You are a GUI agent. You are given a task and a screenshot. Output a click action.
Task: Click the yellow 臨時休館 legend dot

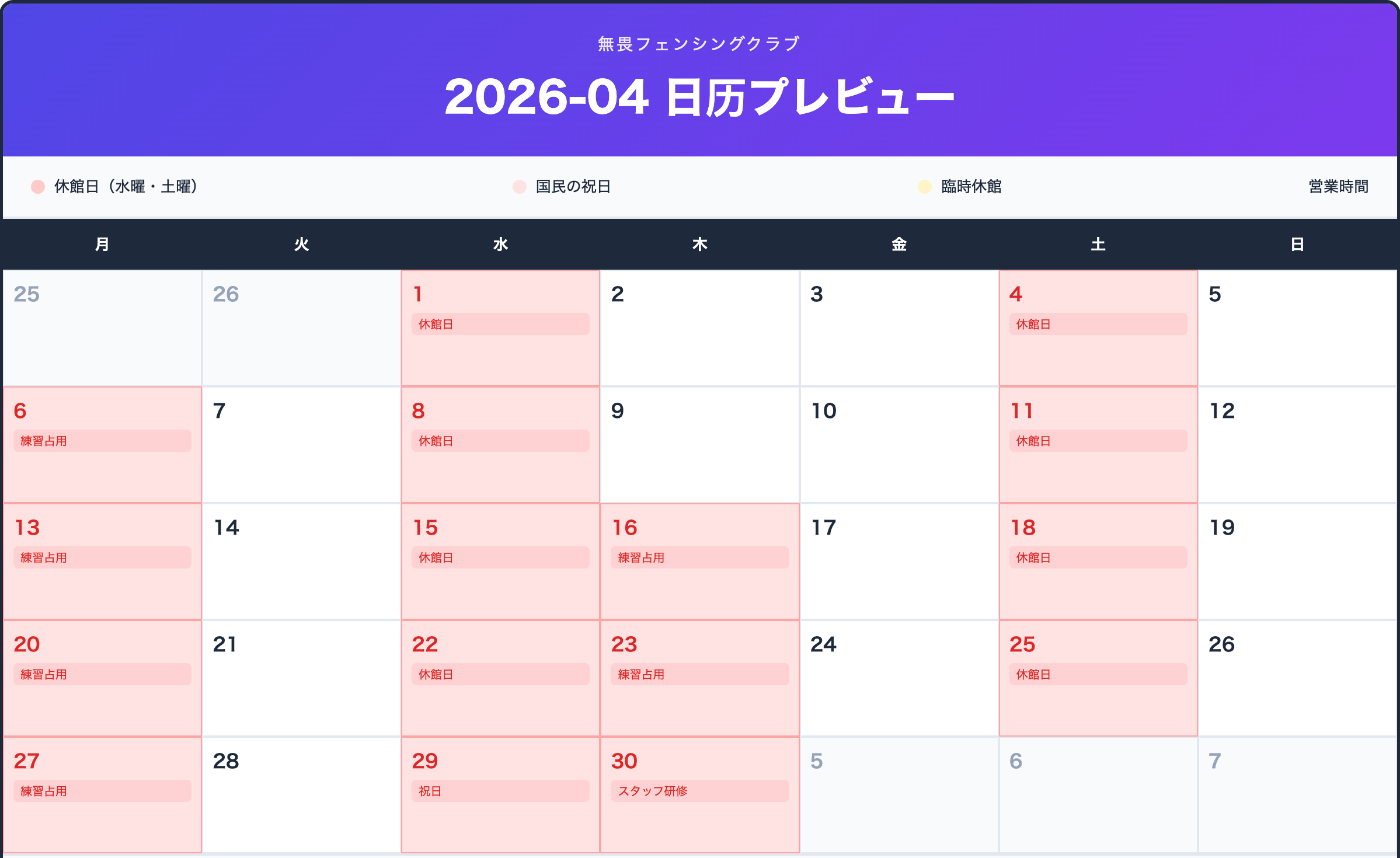[924, 187]
